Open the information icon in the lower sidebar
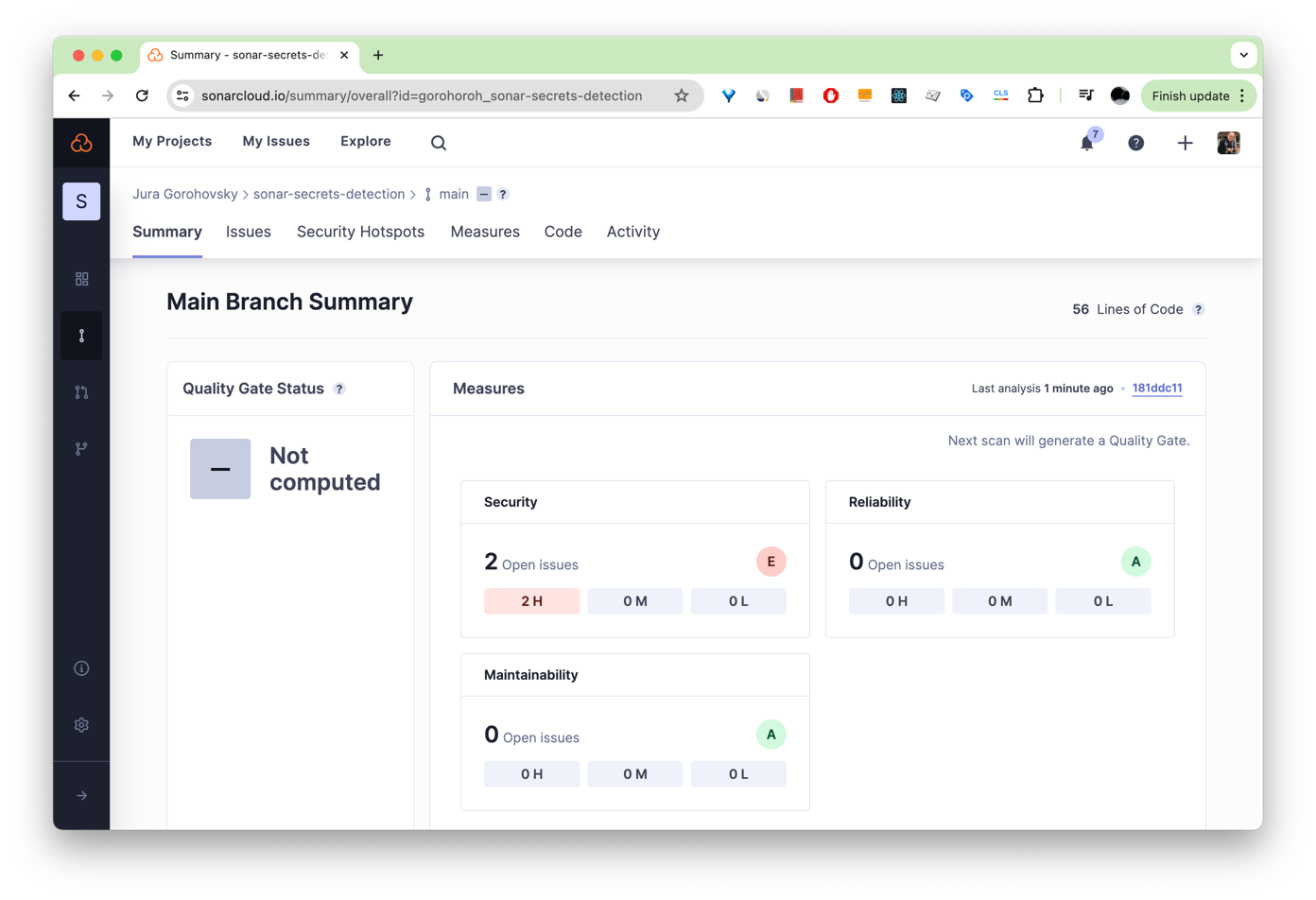 pyautogui.click(x=81, y=667)
